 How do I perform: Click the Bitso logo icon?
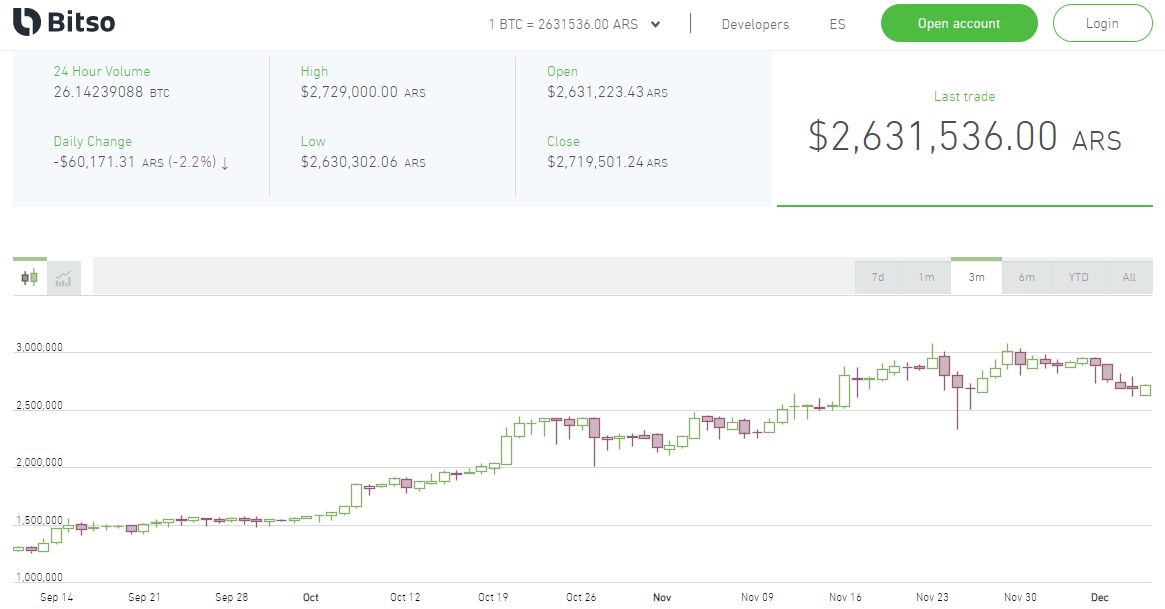click(27, 21)
